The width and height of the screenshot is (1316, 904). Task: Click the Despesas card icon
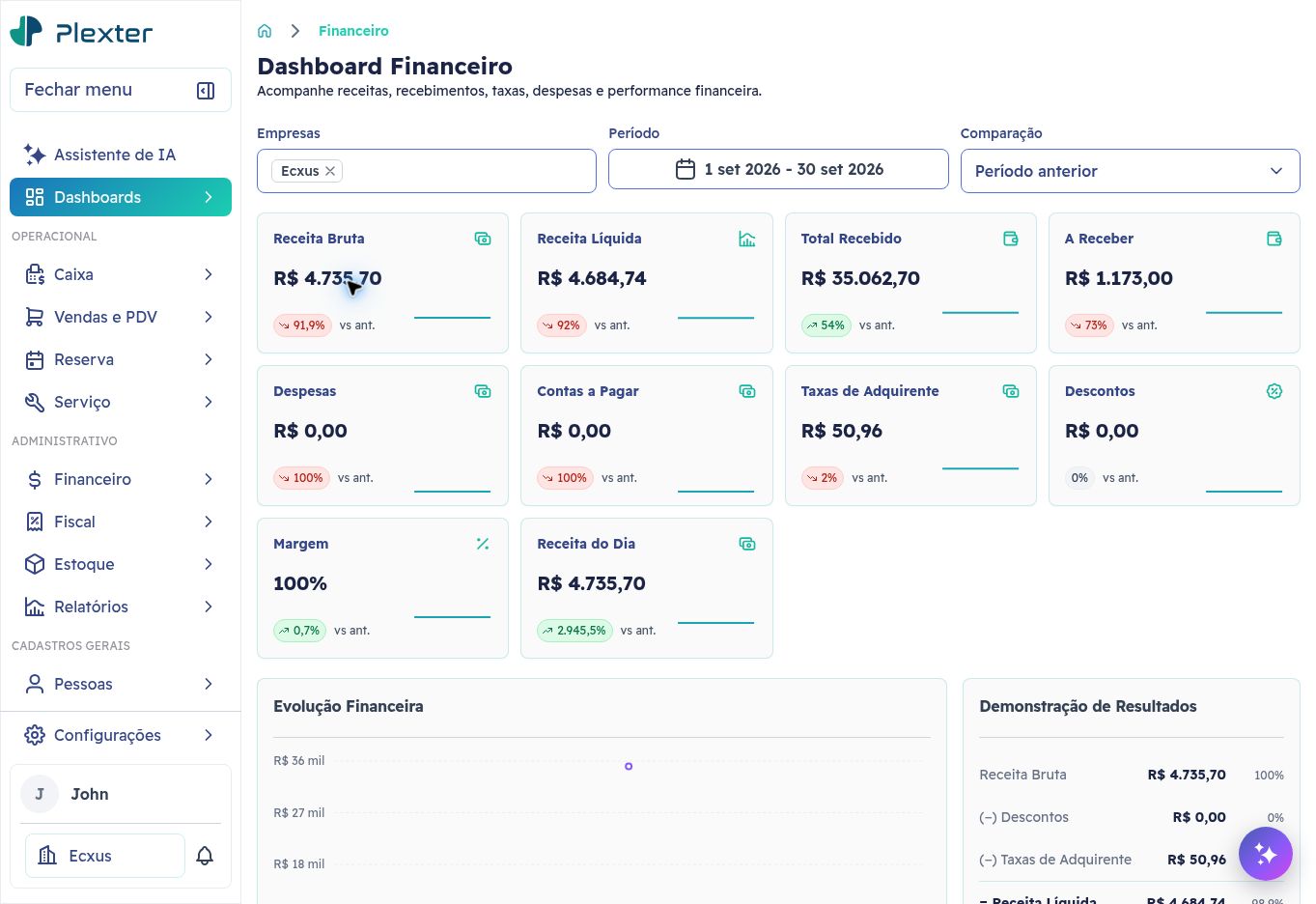click(x=483, y=391)
